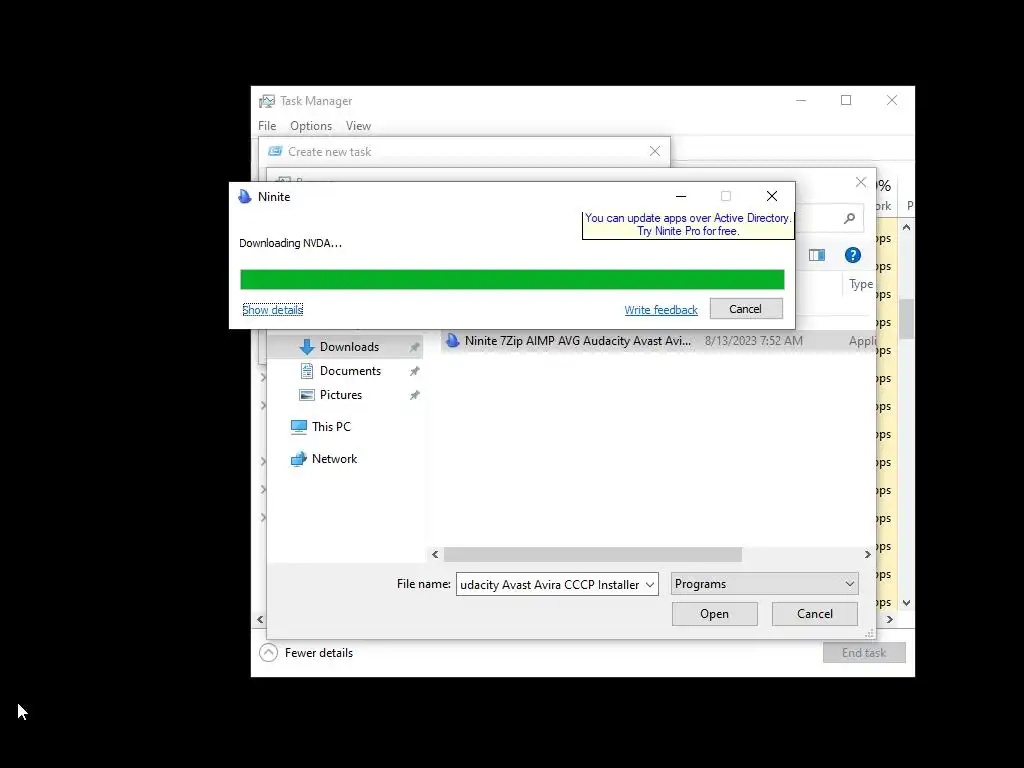Screen dimensions: 1024x768
Task: Click the resize grip of Browse dialog
Action: [869, 633]
